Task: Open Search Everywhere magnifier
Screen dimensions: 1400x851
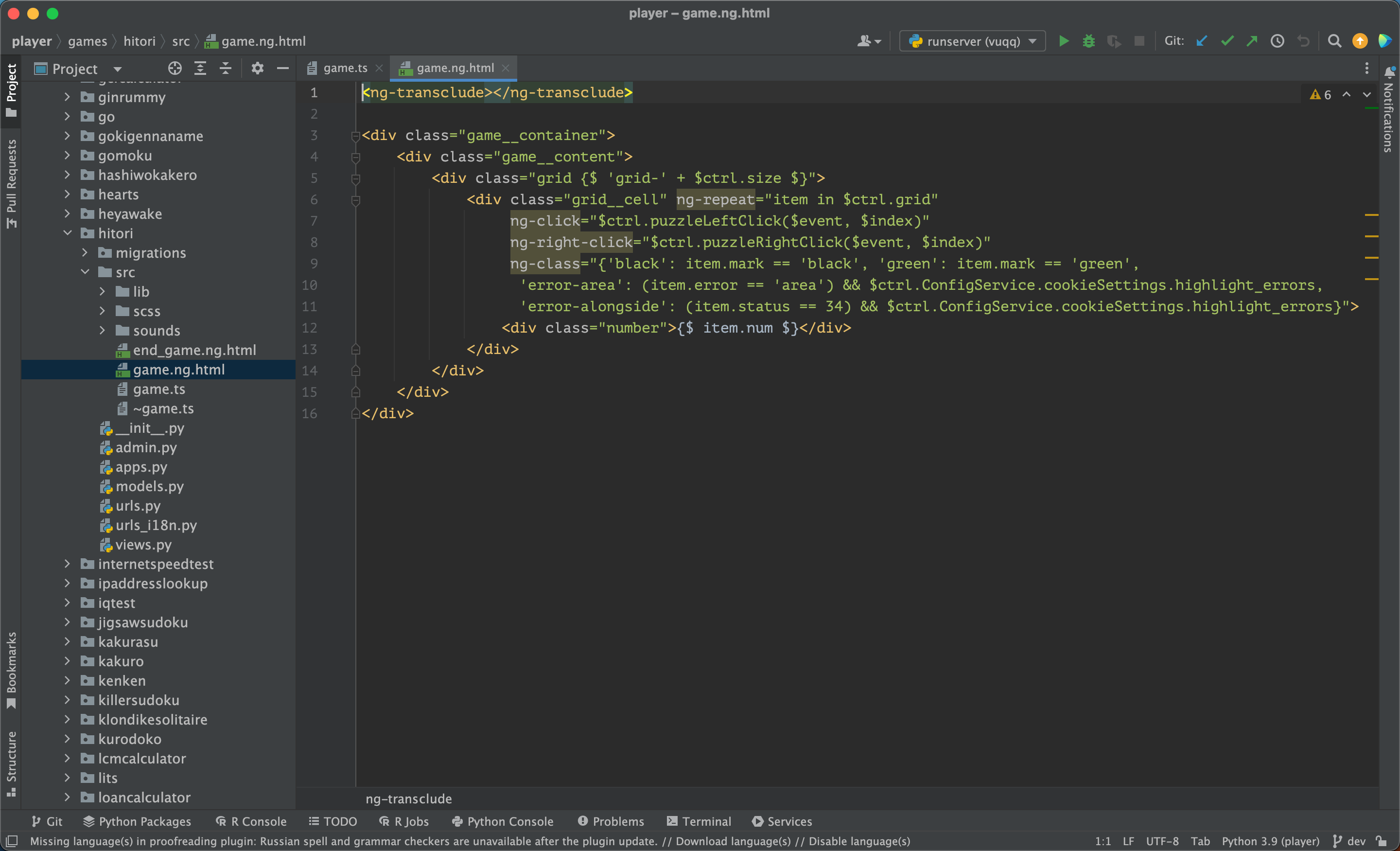Action: click(x=1335, y=41)
